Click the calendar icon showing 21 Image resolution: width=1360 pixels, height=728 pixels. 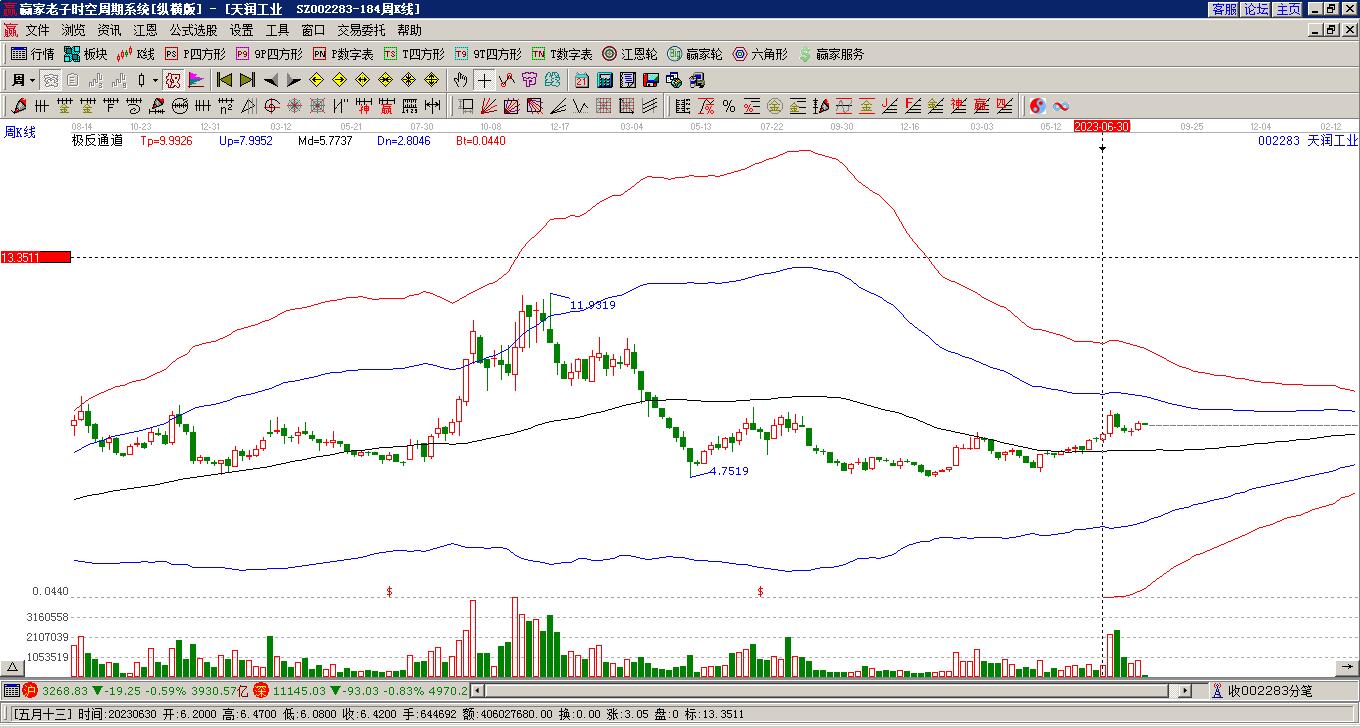pos(582,80)
